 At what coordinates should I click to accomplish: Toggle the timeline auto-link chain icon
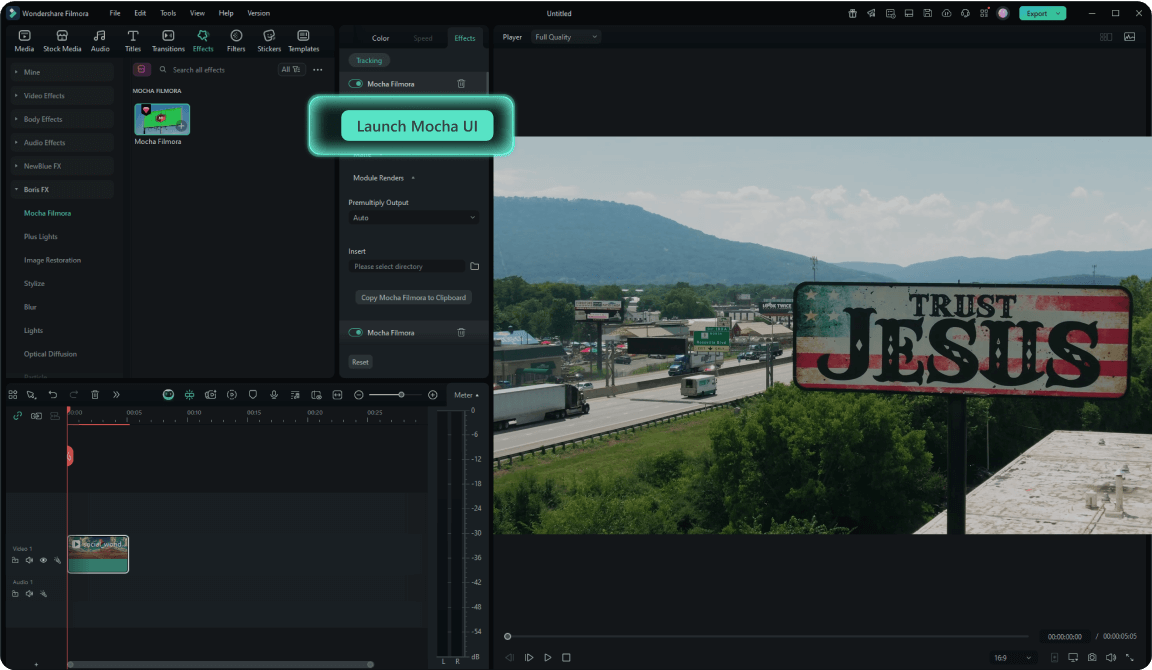(x=18, y=416)
